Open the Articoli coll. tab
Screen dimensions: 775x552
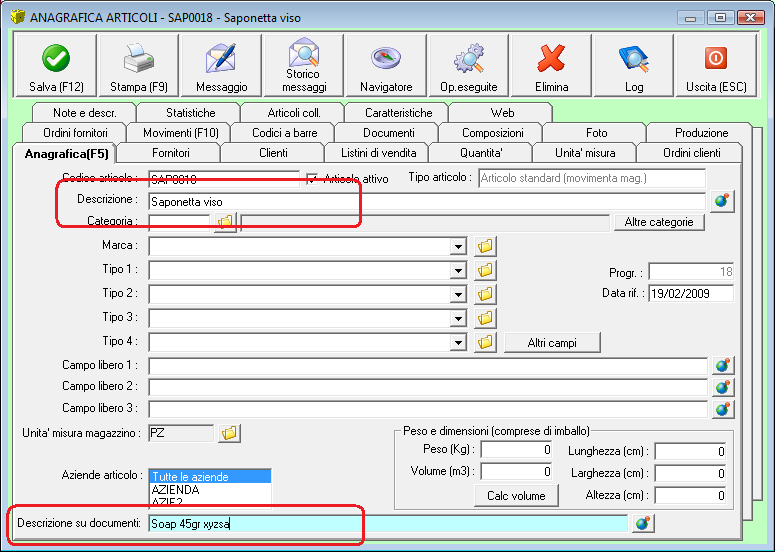click(294, 113)
